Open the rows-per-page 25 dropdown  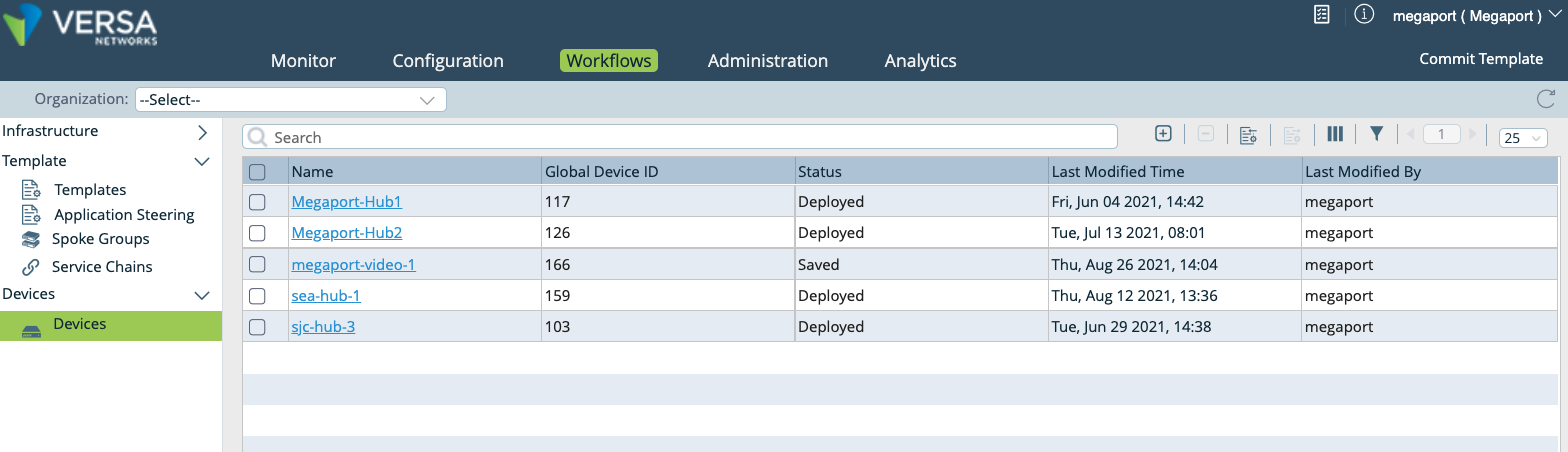pyautogui.click(x=1523, y=138)
